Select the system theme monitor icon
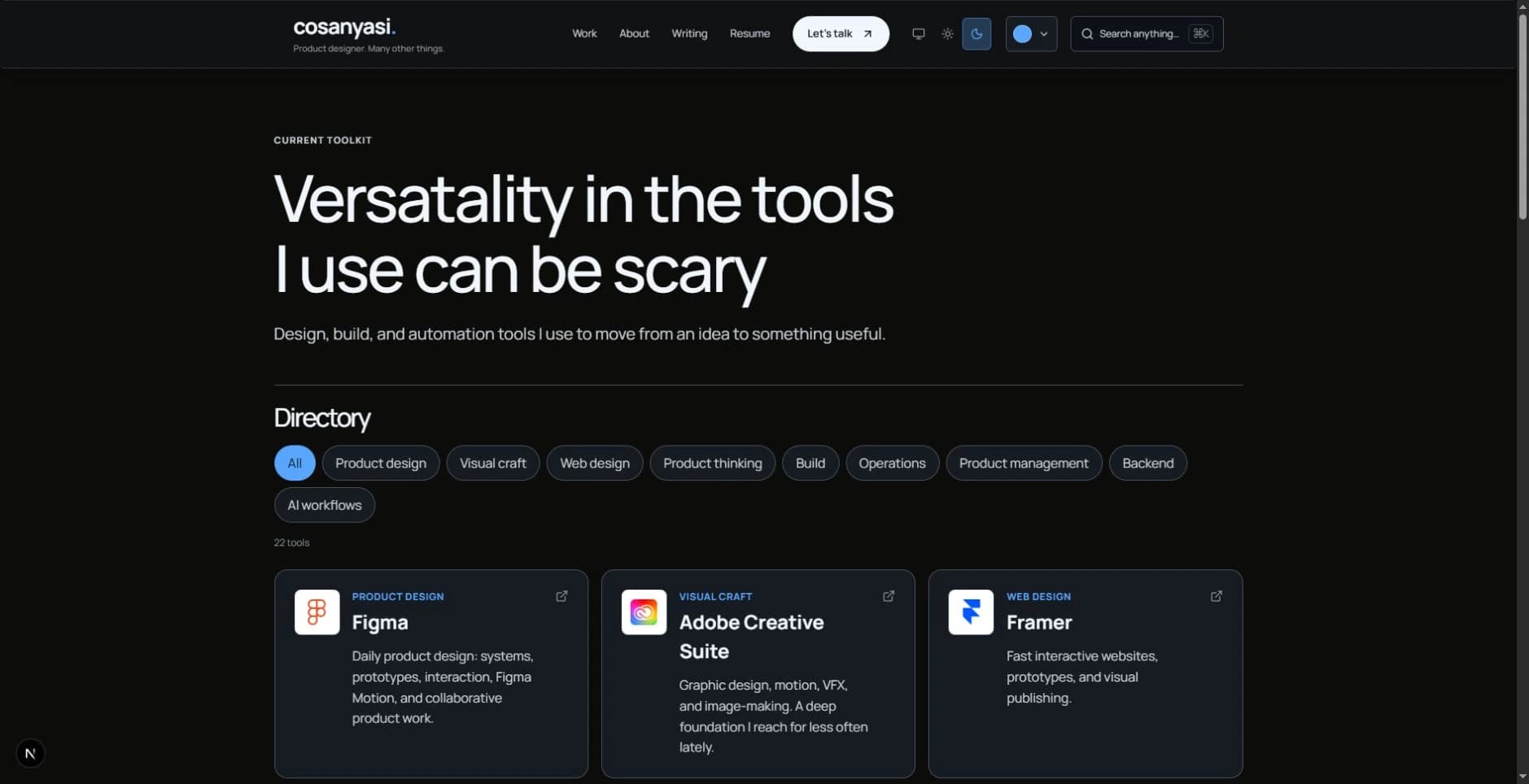1529x784 pixels. [x=918, y=34]
